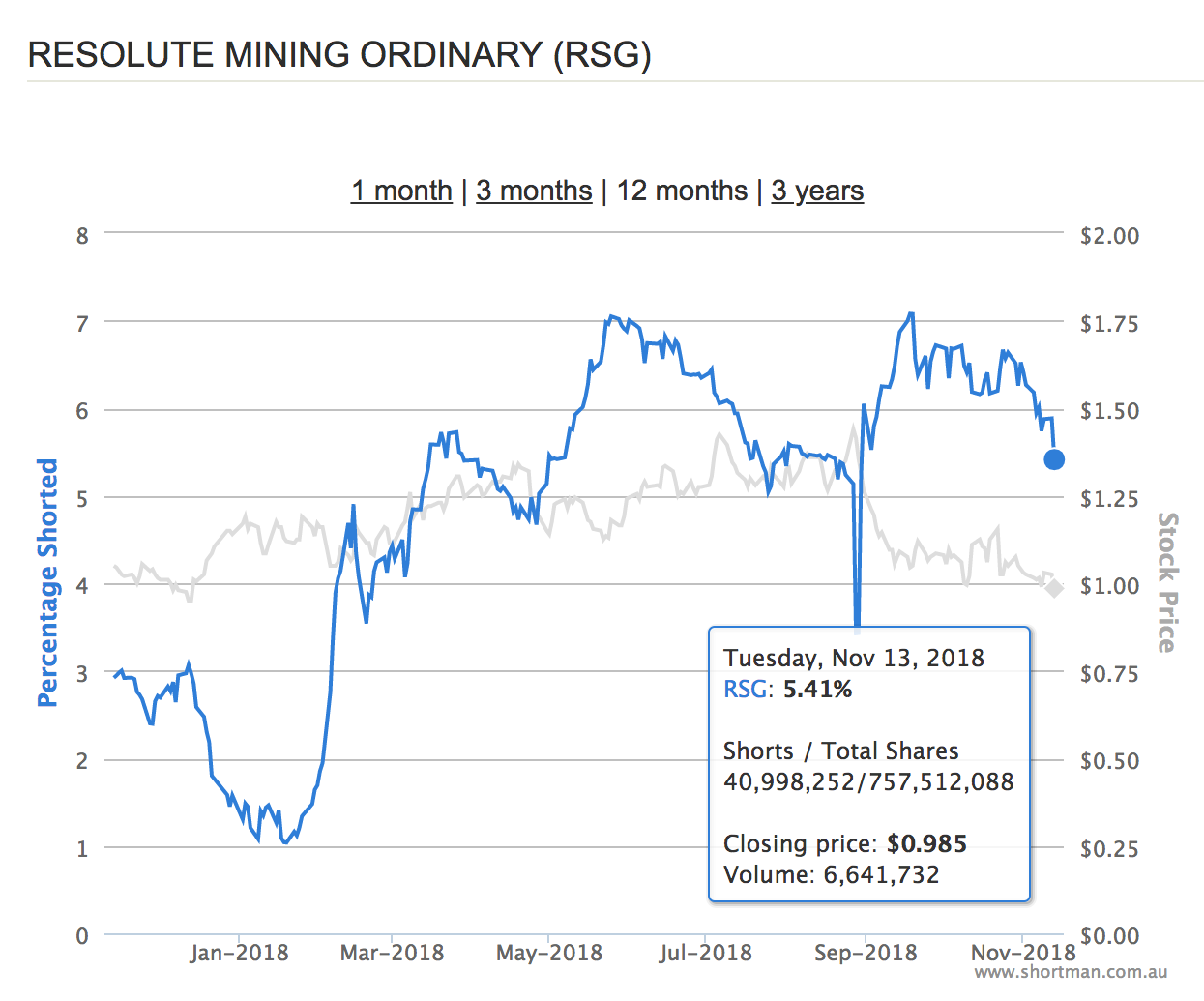Click the tooltip date 'Tuesday, Nov 13, 2018'
The height and width of the screenshot is (1001, 1204).
tap(854, 659)
